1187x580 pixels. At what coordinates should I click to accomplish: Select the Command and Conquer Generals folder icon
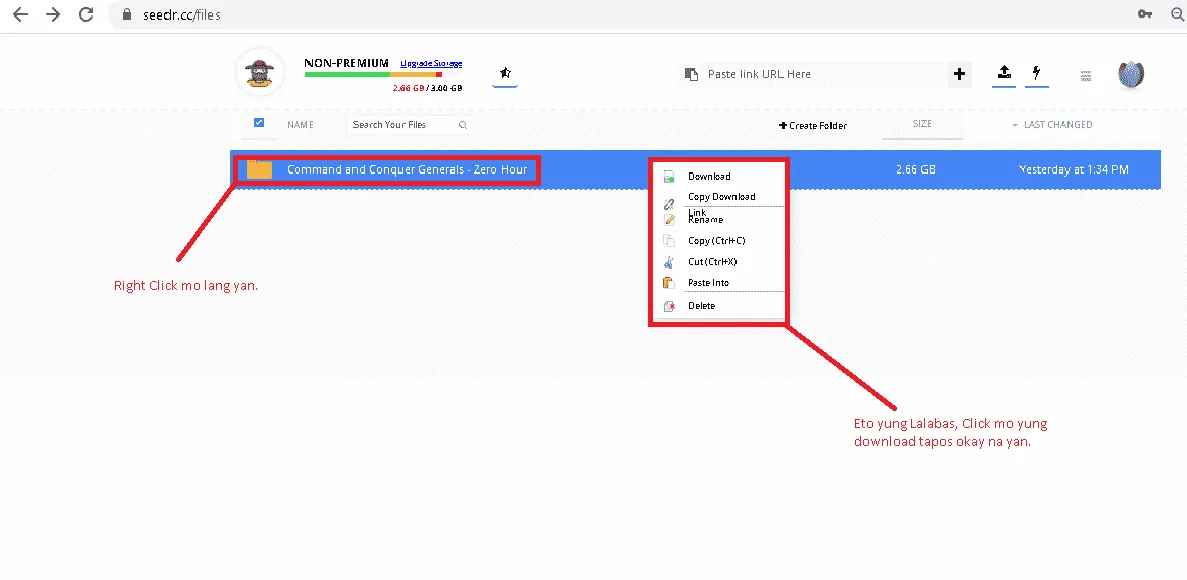coord(259,170)
